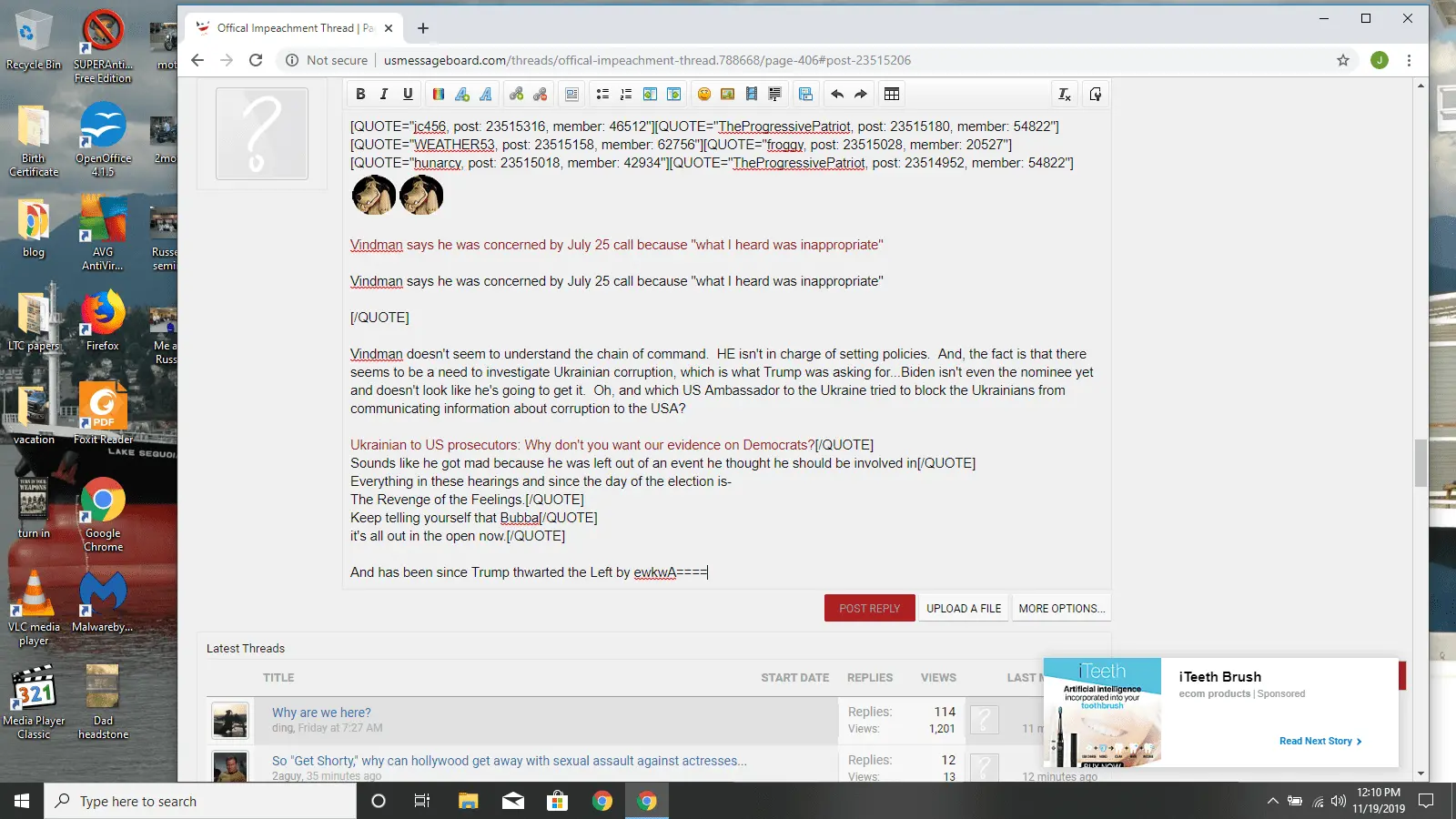Toggle underline text formatting

[x=408, y=94]
